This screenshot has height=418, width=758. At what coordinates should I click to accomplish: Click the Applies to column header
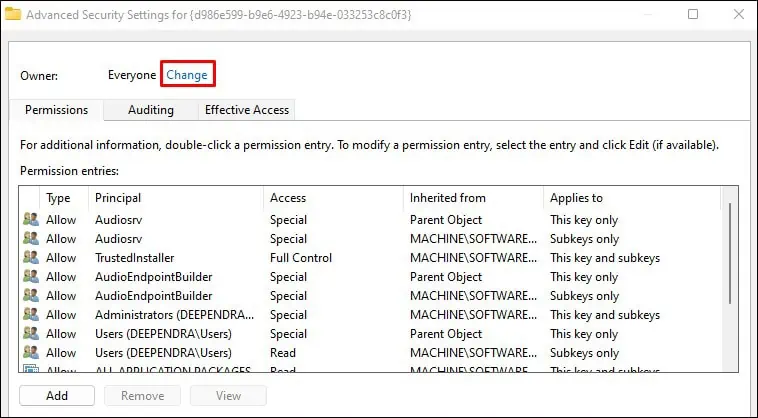(x=632, y=198)
